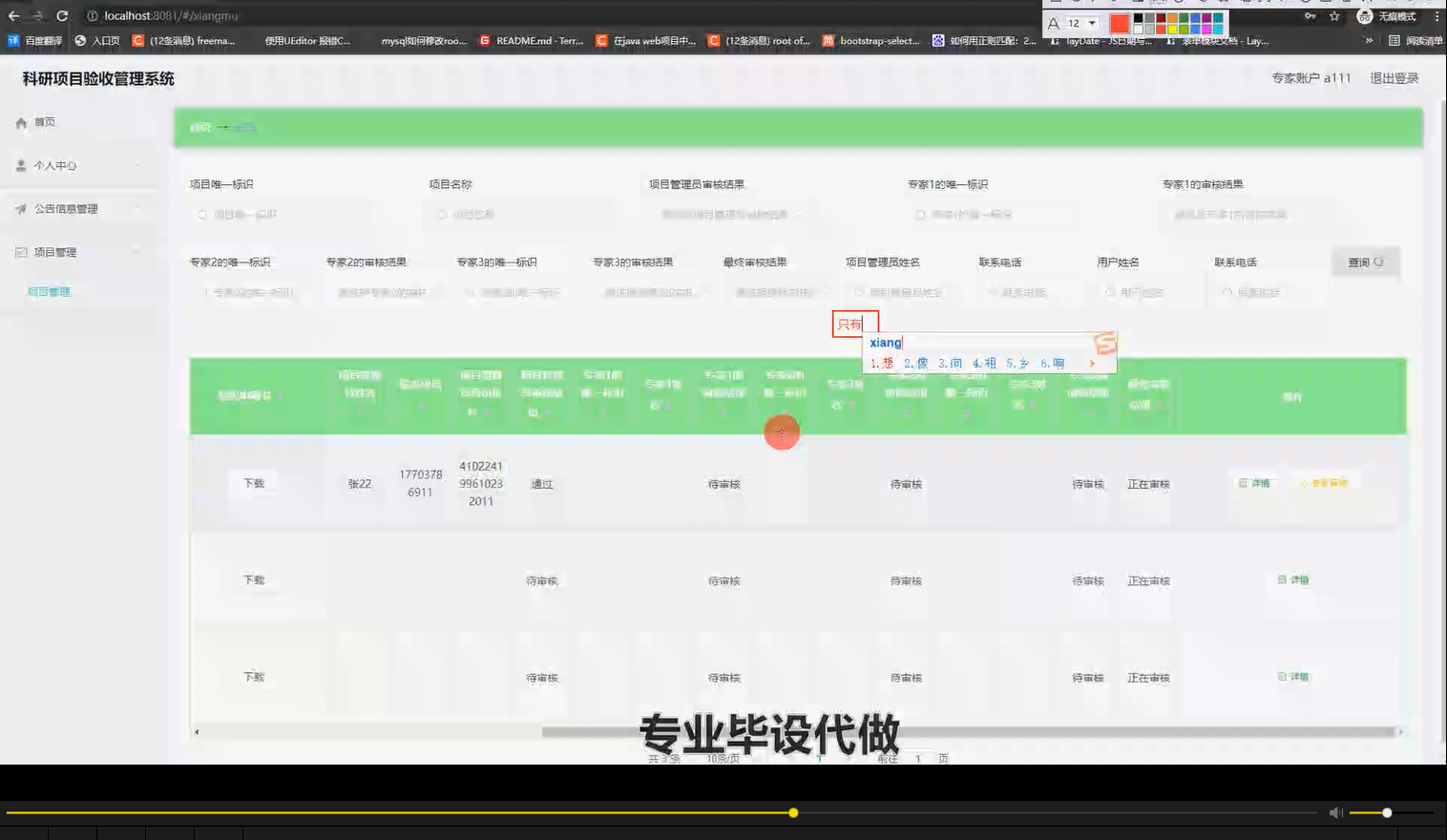1447x840 pixels.
Task: Click the 公告信息管理 paper-plane icon
Action: (x=21, y=208)
